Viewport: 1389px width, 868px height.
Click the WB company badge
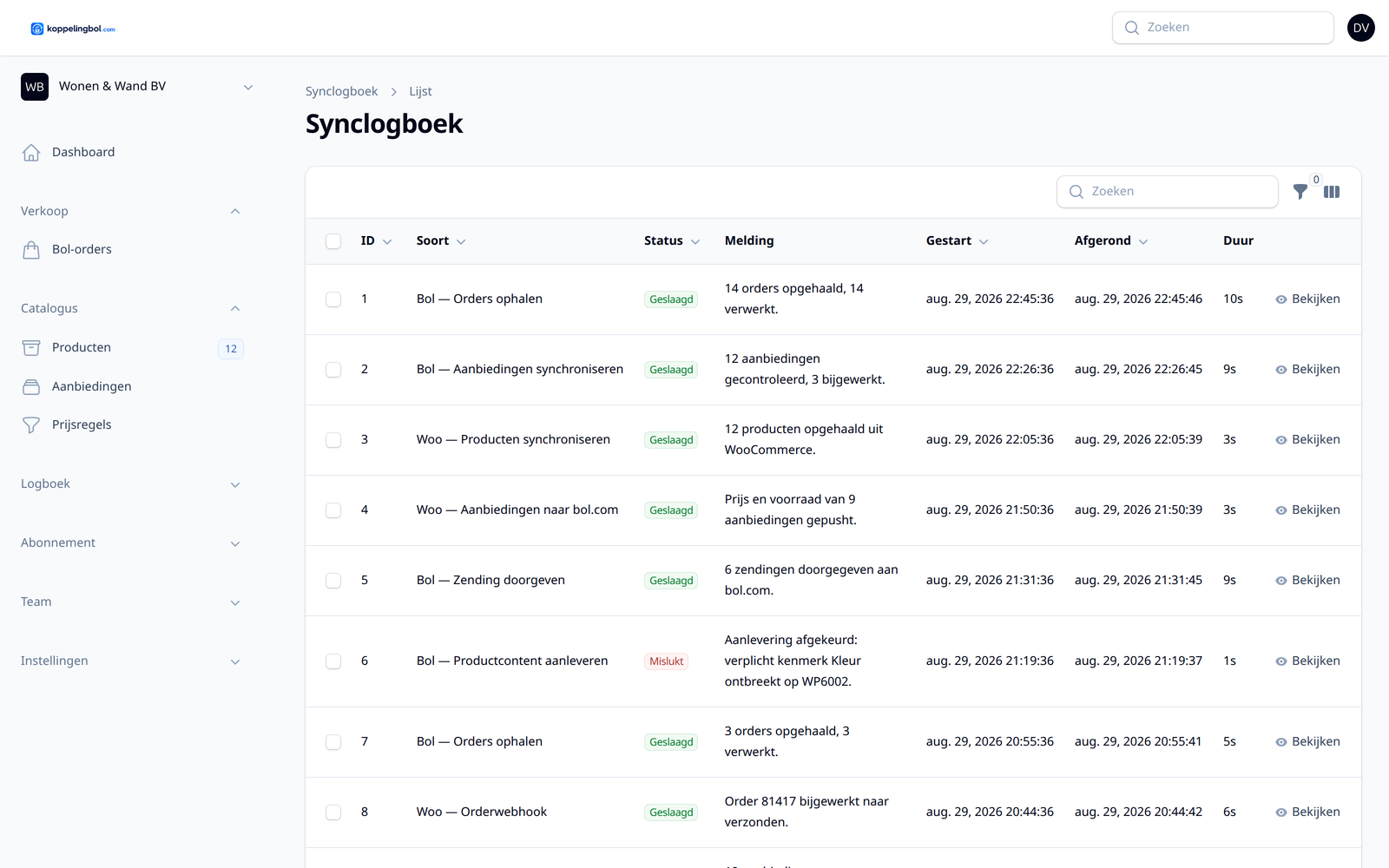tap(35, 87)
